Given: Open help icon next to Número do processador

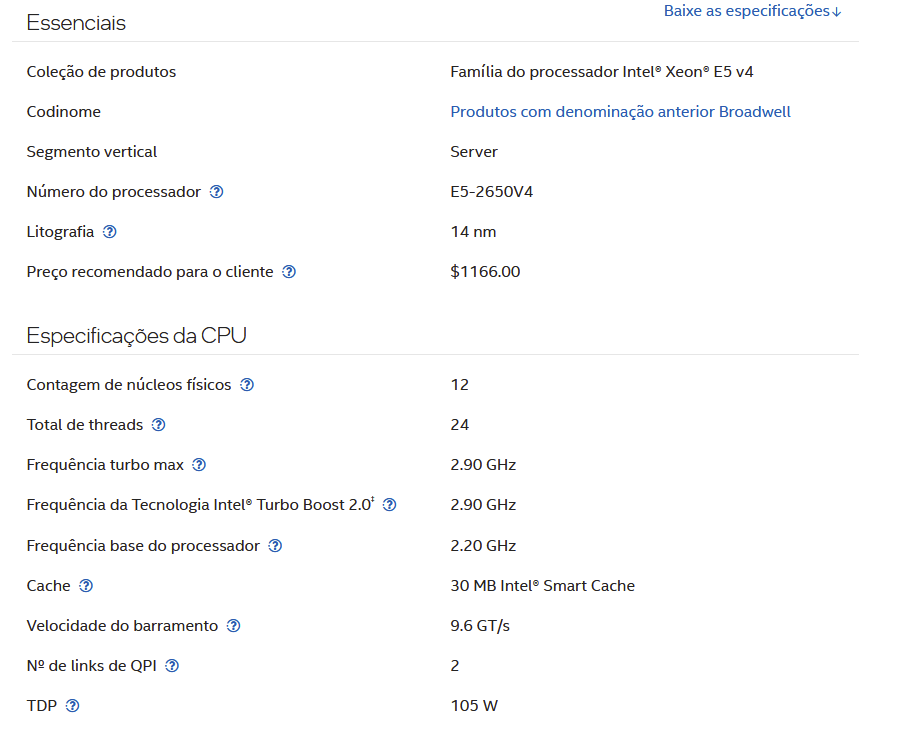Looking at the screenshot, I should click(216, 192).
